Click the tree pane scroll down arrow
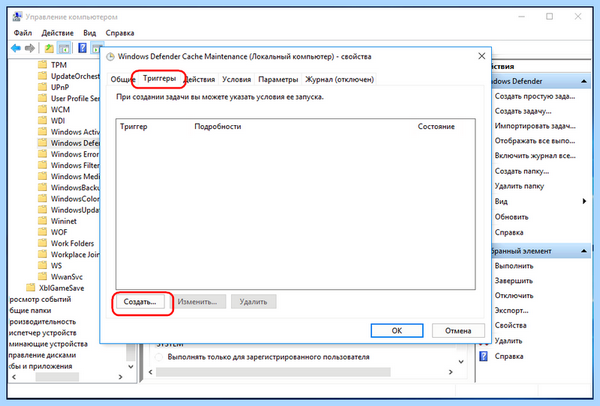Image resolution: width=600 pixels, height=406 pixels. click(131, 367)
